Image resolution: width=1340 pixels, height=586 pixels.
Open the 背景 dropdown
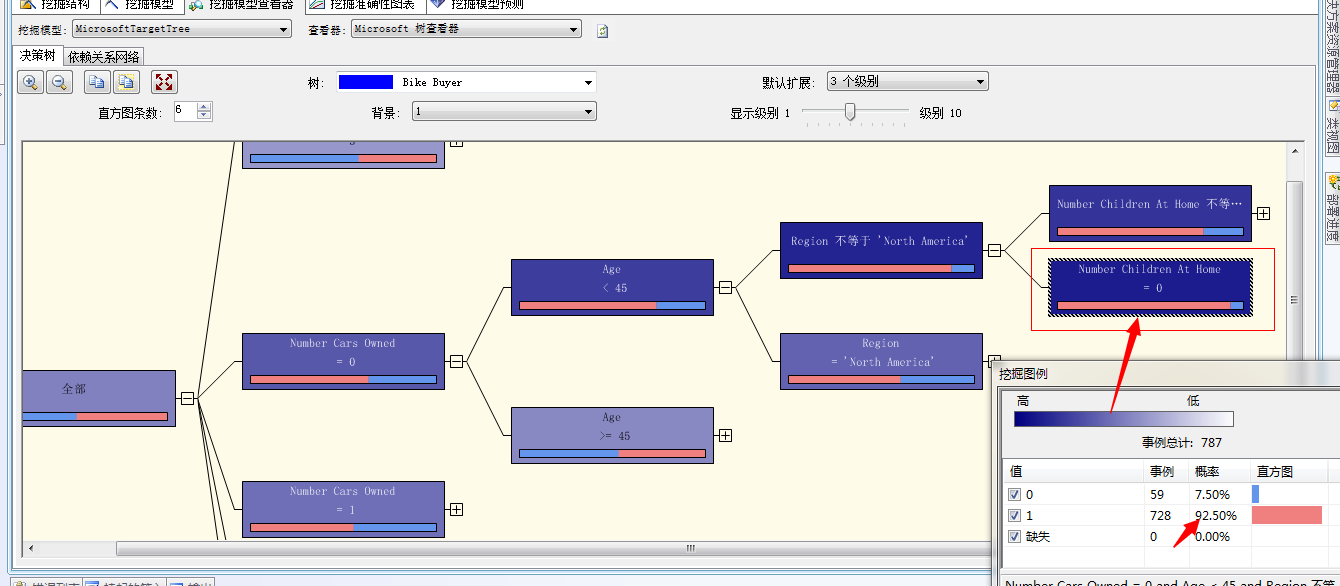505,112
